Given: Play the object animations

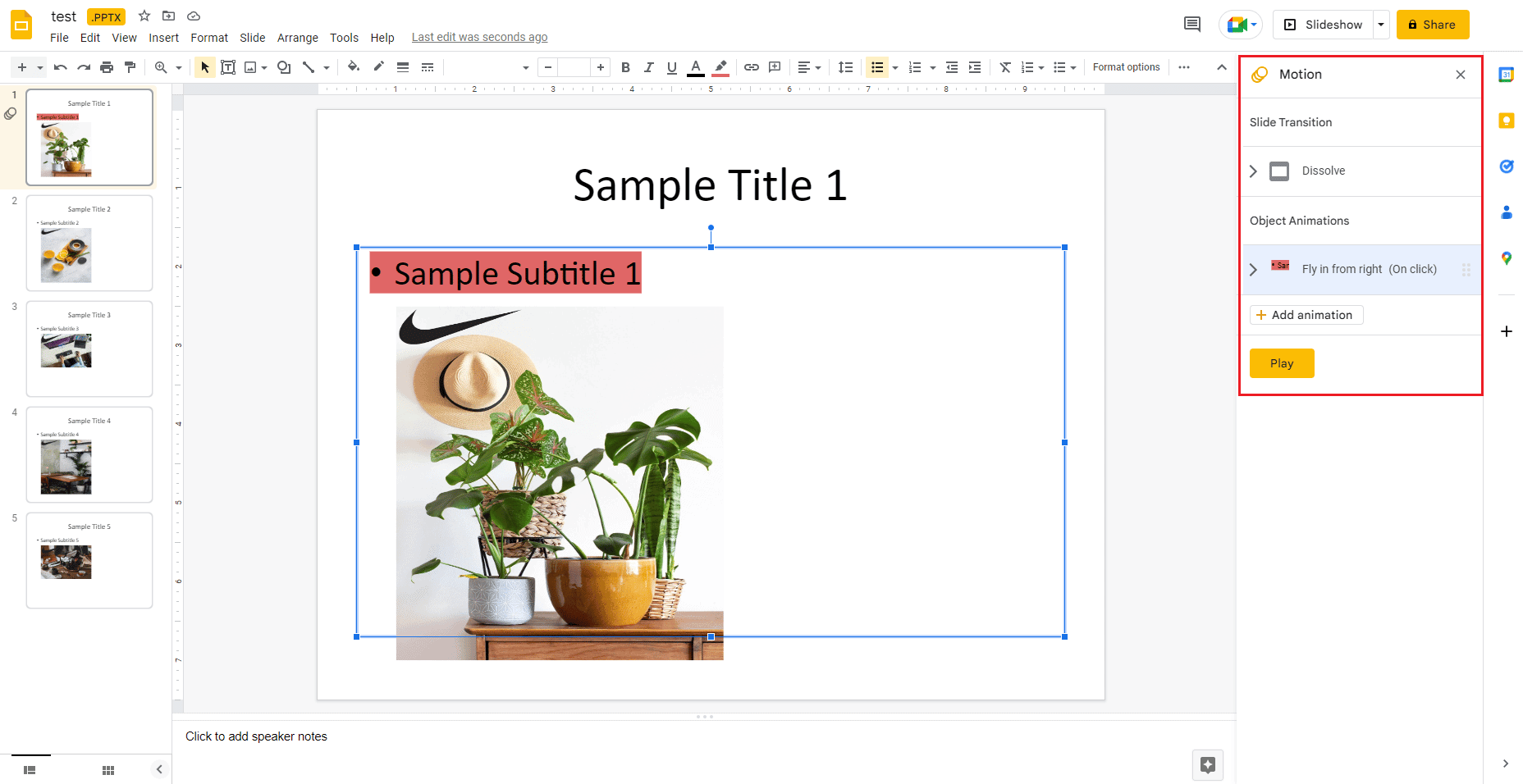Looking at the screenshot, I should pos(1282,363).
